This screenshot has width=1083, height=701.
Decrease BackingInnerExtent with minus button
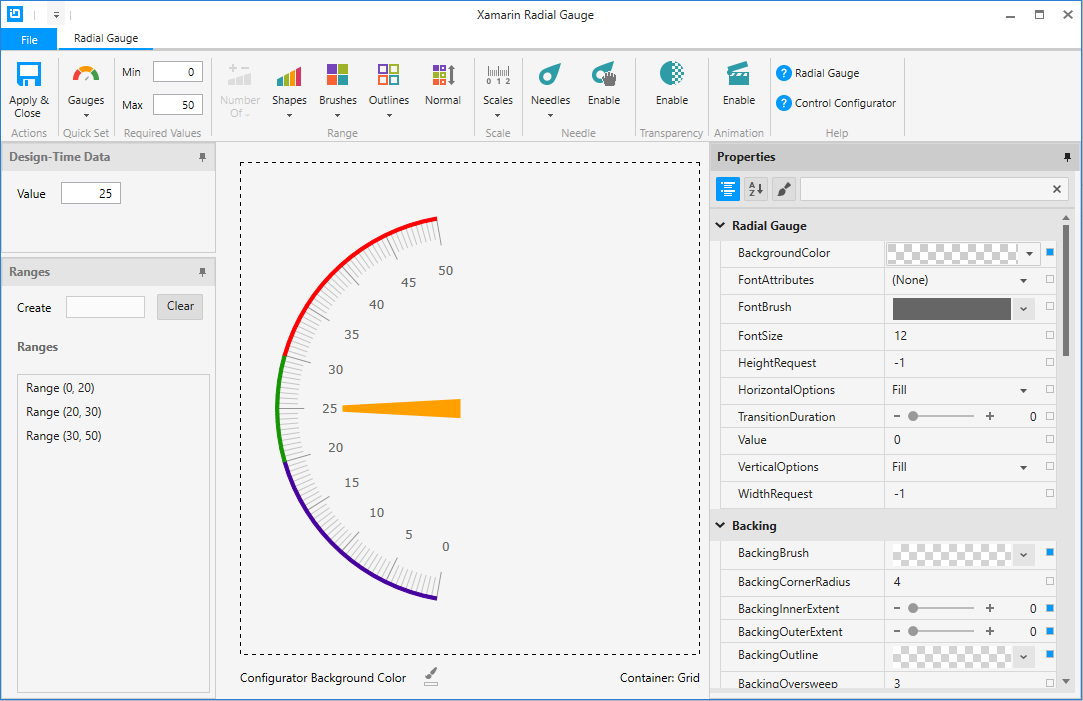pos(897,608)
